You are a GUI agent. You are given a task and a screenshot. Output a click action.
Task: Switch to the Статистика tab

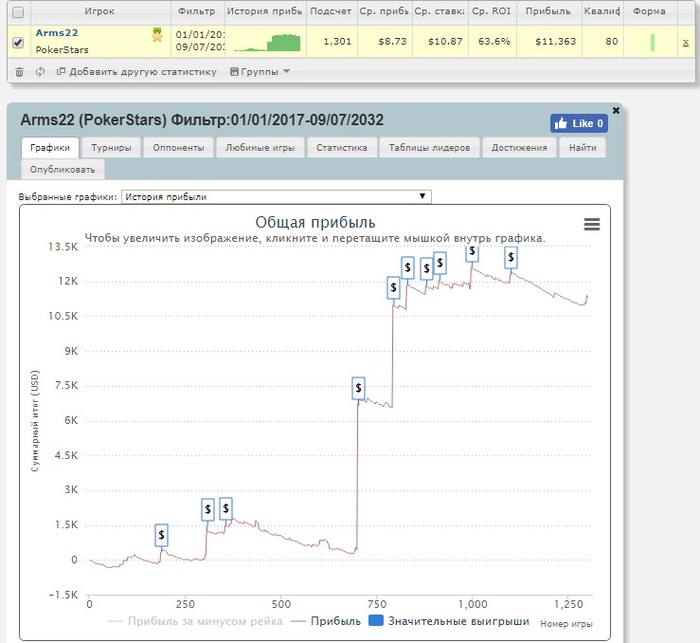point(342,148)
